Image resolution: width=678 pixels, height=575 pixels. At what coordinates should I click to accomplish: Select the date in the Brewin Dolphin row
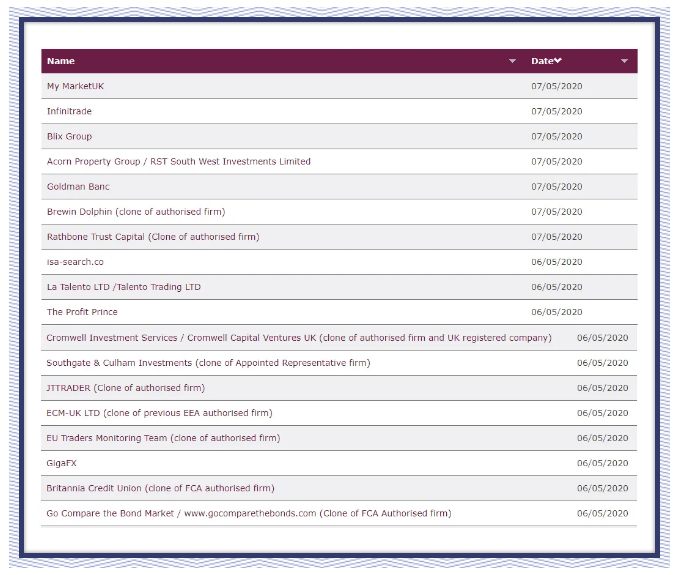click(556, 211)
